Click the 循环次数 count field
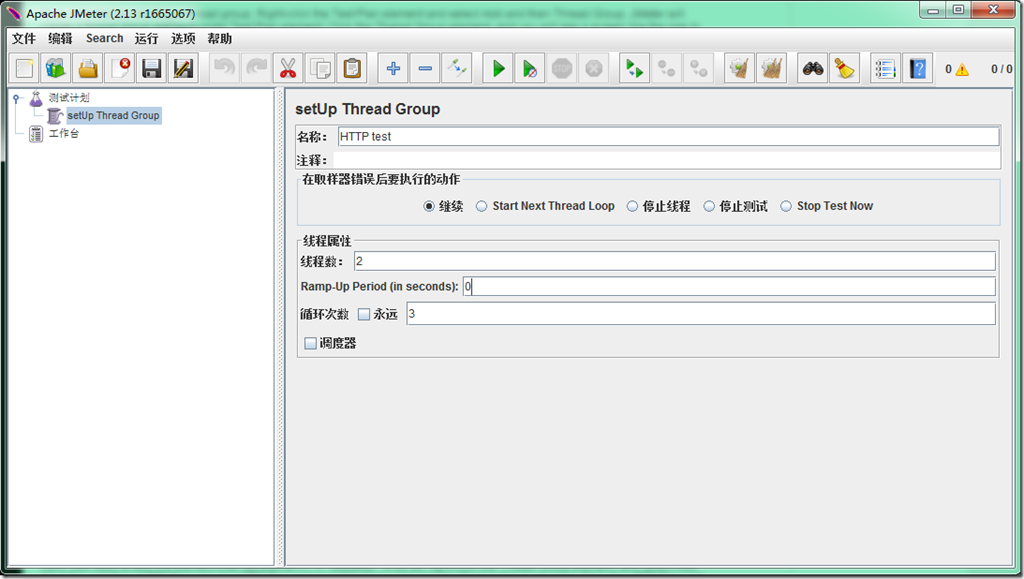The height and width of the screenshot is (579, 1024). click(701, 313)
